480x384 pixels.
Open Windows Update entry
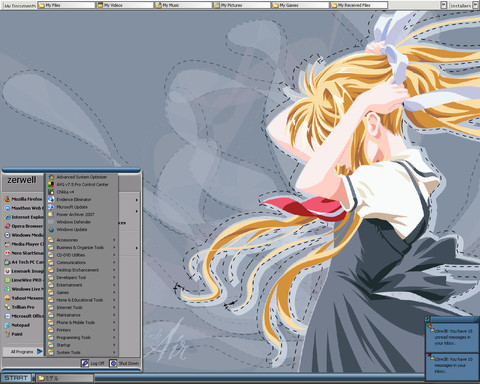coord(82,230)
